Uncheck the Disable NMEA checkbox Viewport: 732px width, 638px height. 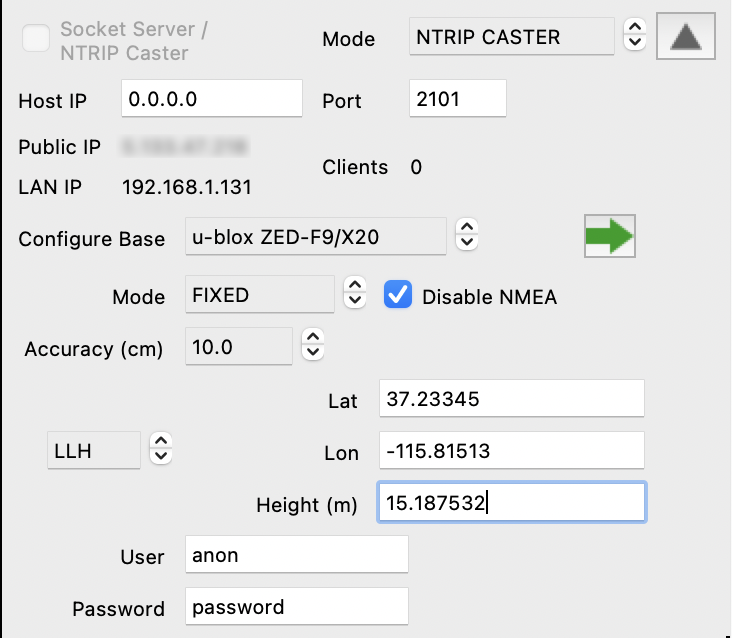click(x=399, y=296)
